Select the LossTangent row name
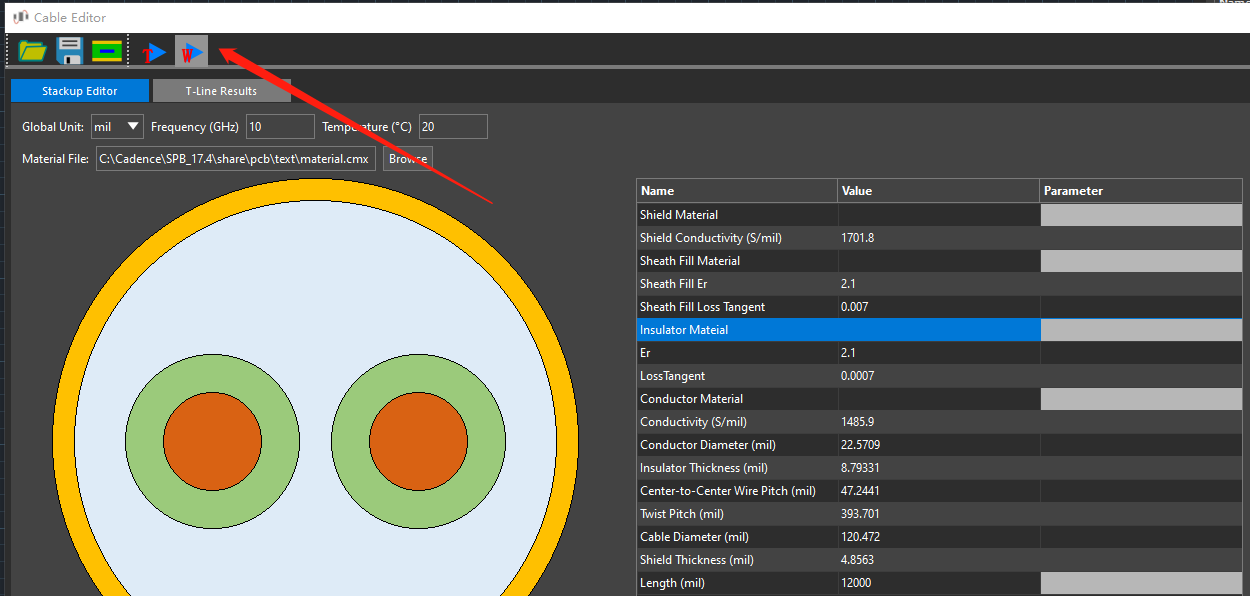 click(x=672, y=376)
